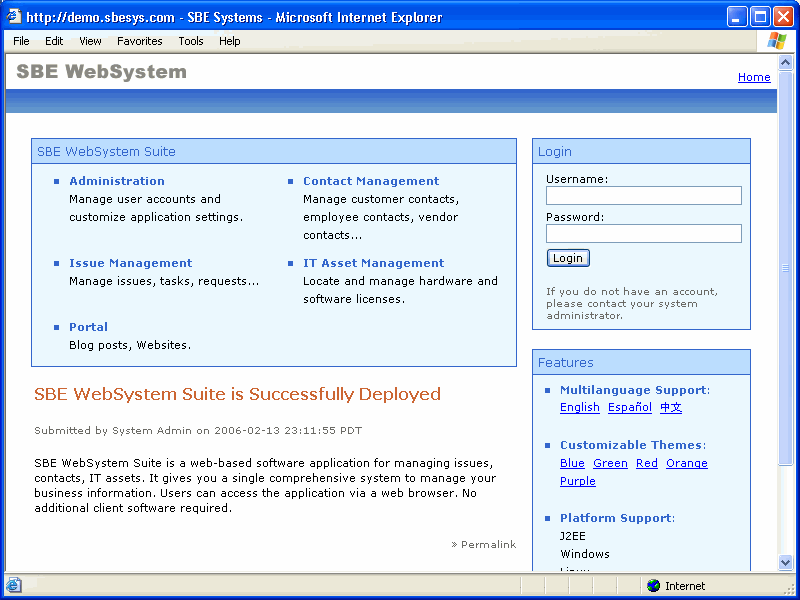This screenshot has width=800, height=600.
Task: Click the scrollbar down arrow
Action: tap(785, 562)
